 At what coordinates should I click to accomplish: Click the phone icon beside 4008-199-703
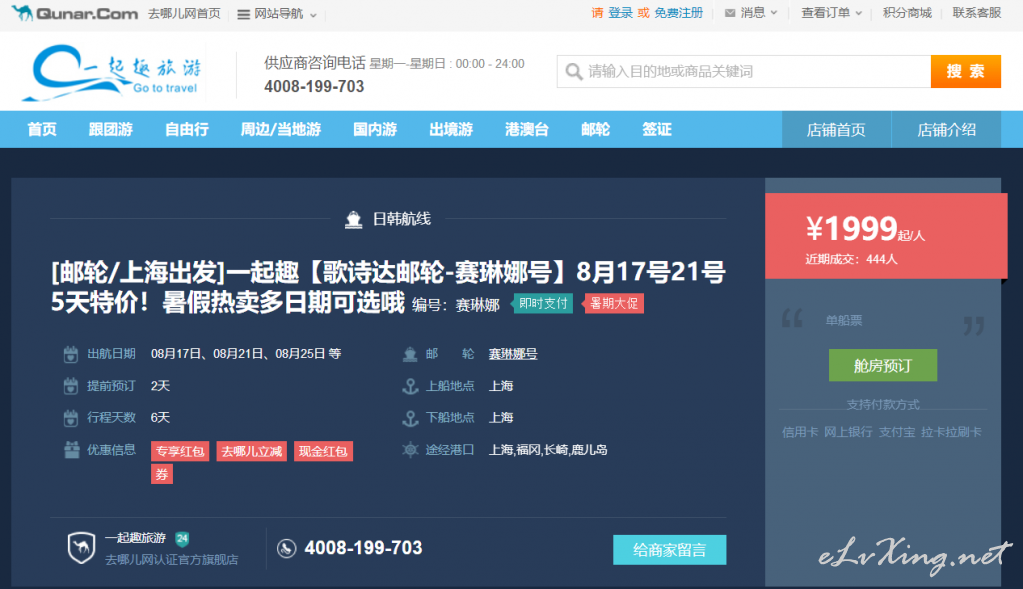pyautogui.click(x=286, y=549)
